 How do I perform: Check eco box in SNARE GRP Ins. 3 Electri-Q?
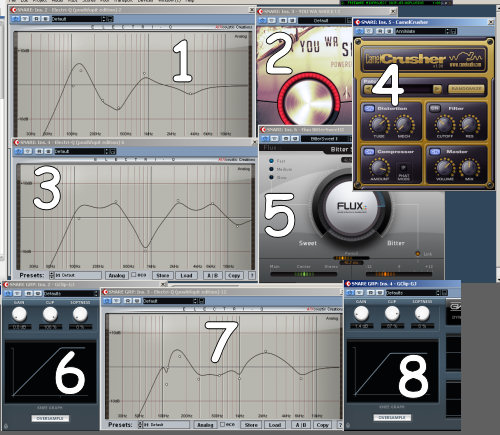(222, 424)
